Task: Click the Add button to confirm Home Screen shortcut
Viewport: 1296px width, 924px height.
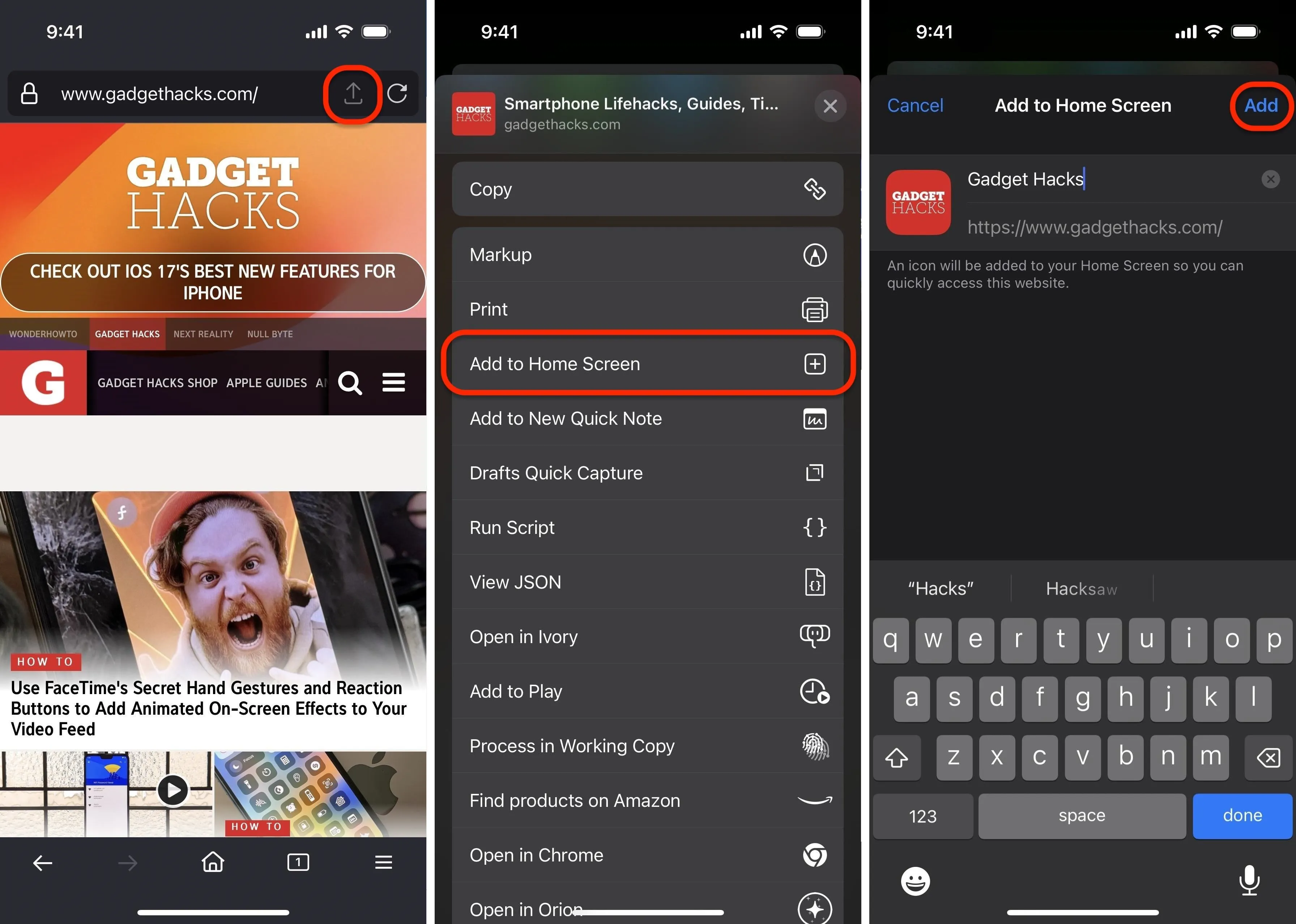Action: tap(1262, 105)
